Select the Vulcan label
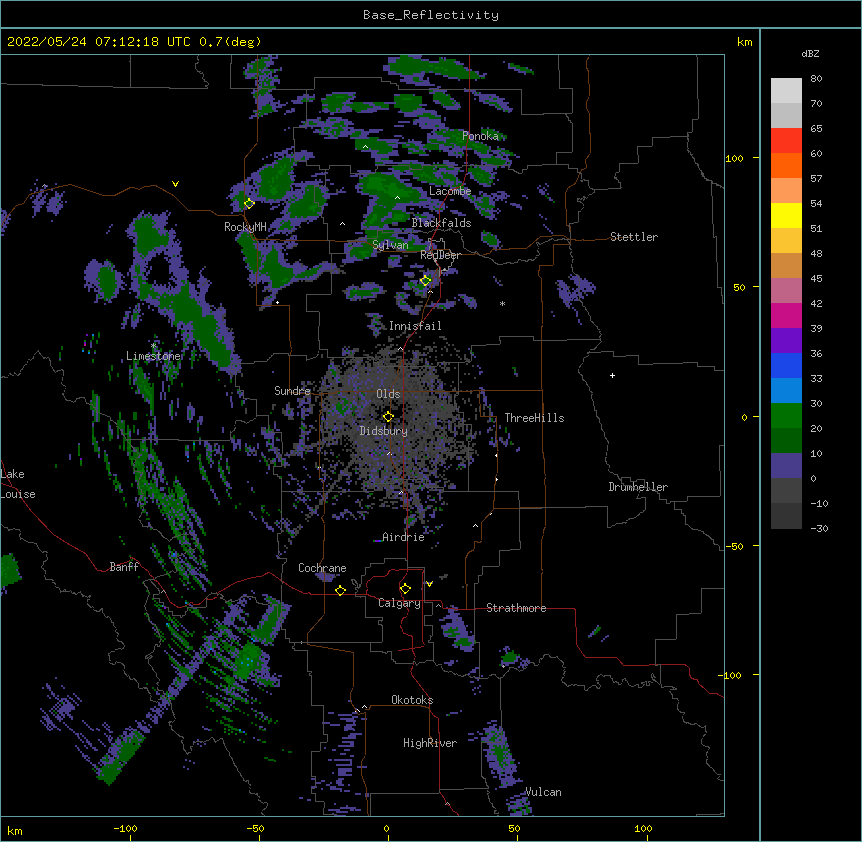Viewport: 862px width, 842px height. tap(543, 792)
